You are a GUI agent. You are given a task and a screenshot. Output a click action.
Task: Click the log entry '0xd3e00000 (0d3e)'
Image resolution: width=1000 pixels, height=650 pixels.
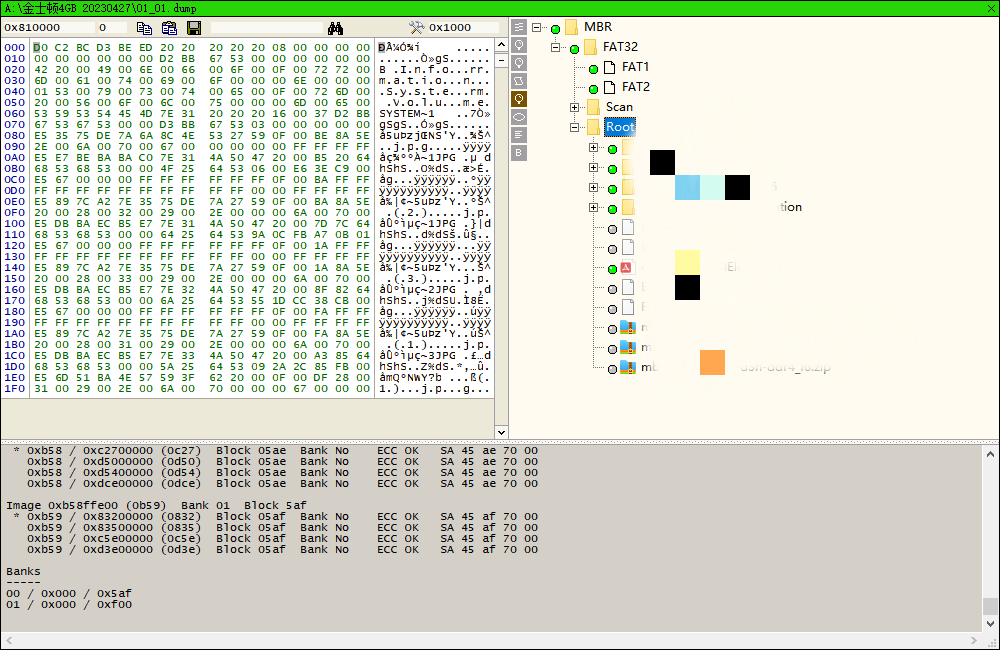[x=142, y=549]
